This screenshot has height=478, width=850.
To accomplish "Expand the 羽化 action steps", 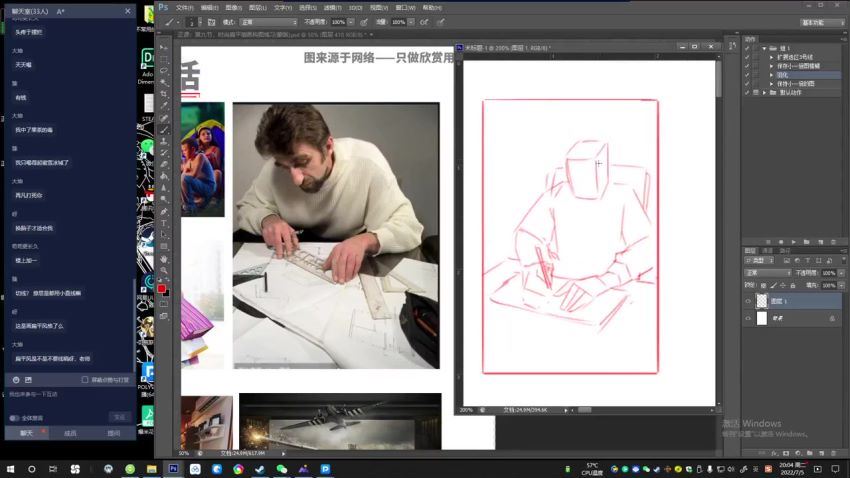I will click(771, 75).
